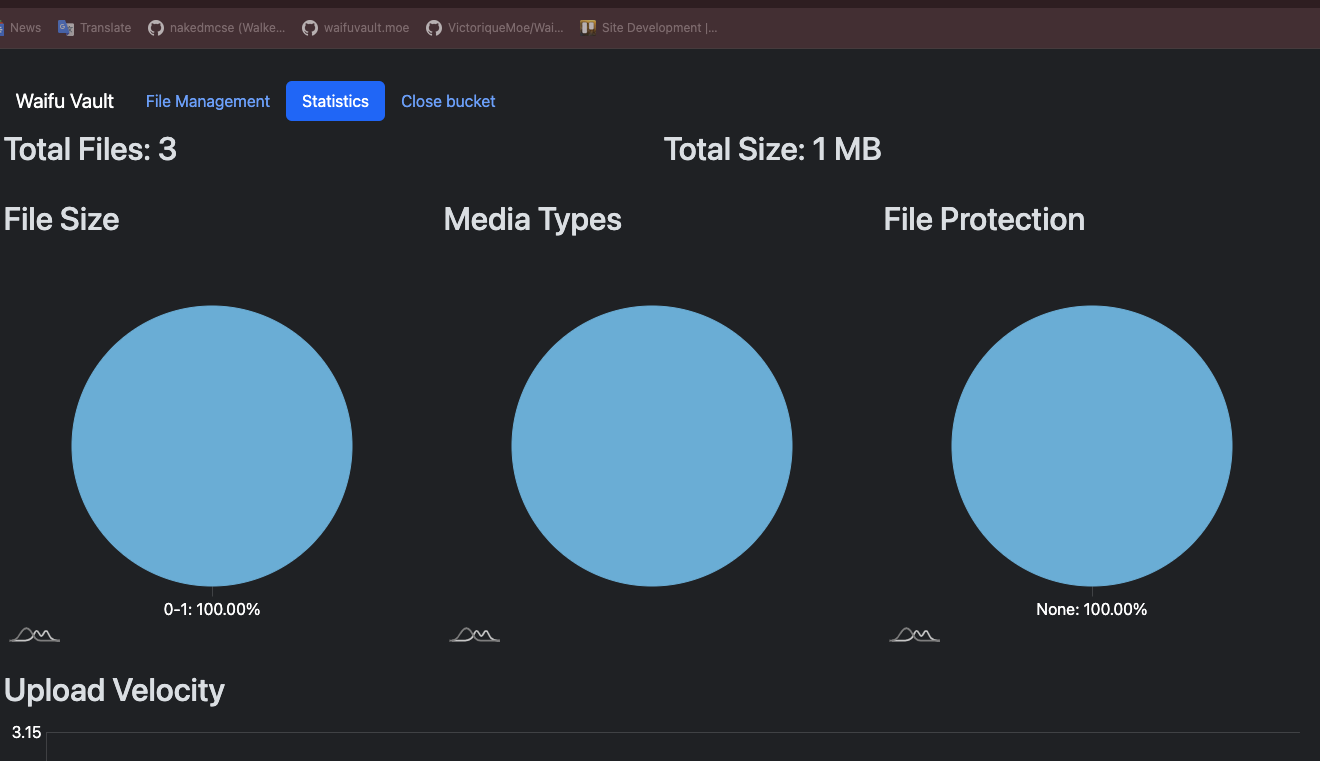Open the Translate bookmark
1320x761 pixels.
95,28
